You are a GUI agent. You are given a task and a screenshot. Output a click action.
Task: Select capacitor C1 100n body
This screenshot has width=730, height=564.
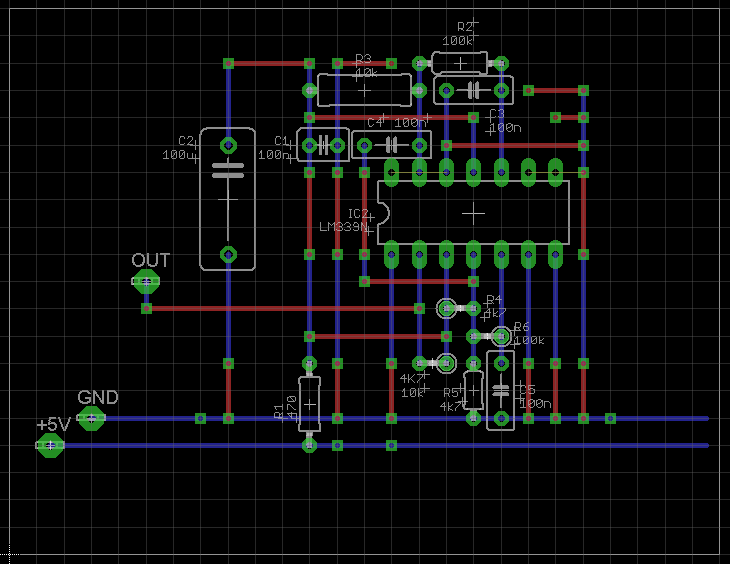pyautogui.click(x=323, y=146)
